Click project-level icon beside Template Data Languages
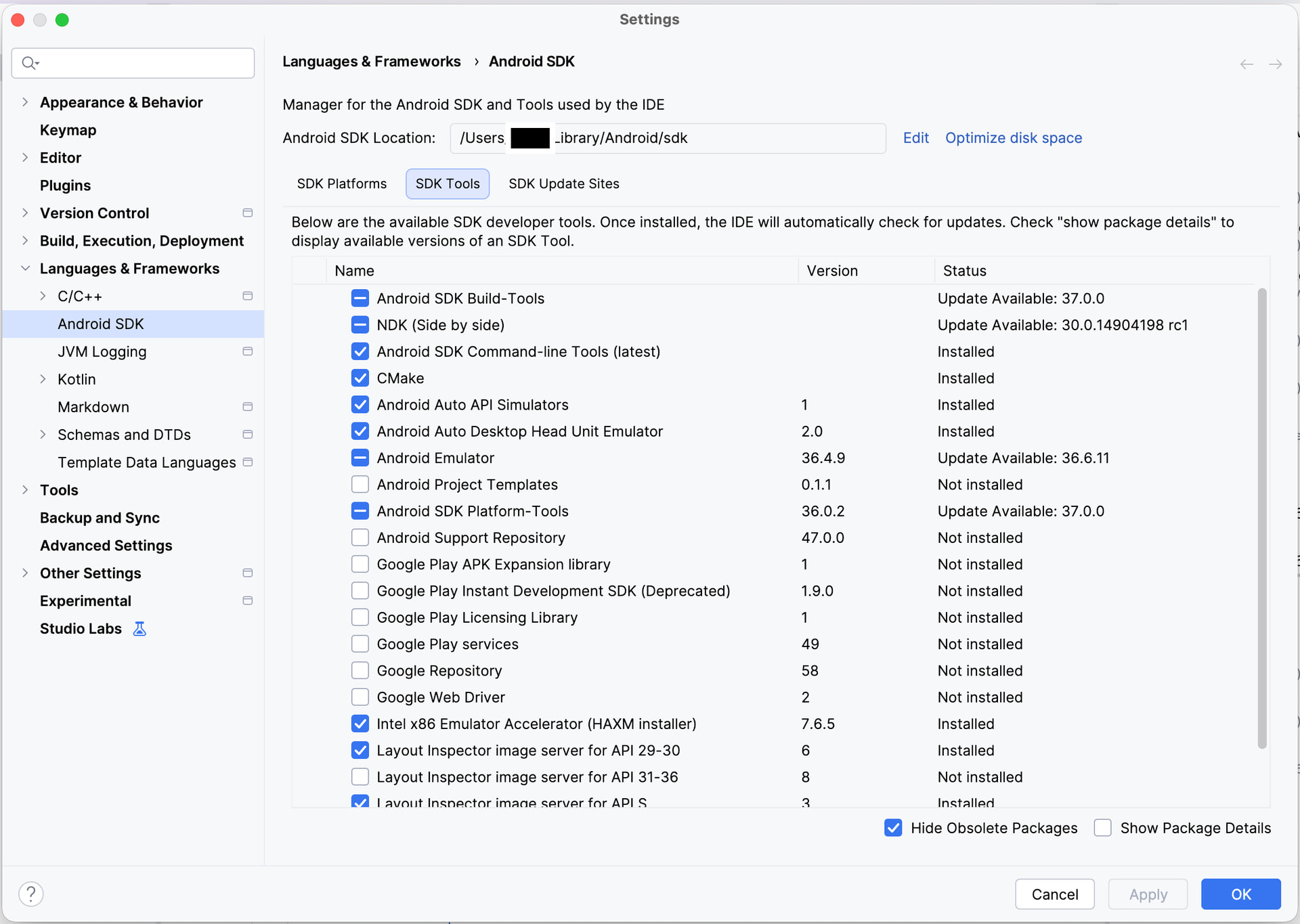 coord(248,462)
